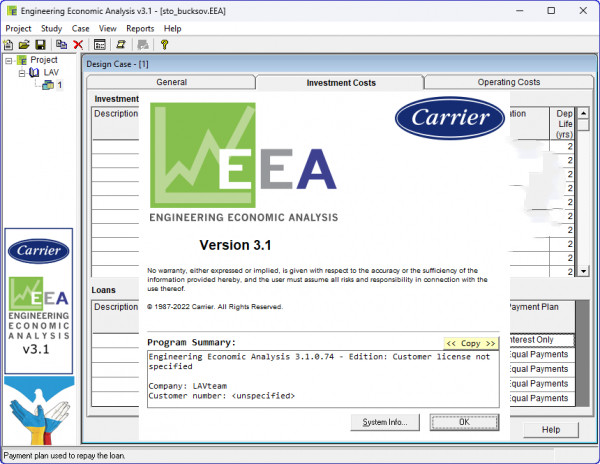
Task: Click the EEA application icon in title bar
Action: click(x=12, y=11)
